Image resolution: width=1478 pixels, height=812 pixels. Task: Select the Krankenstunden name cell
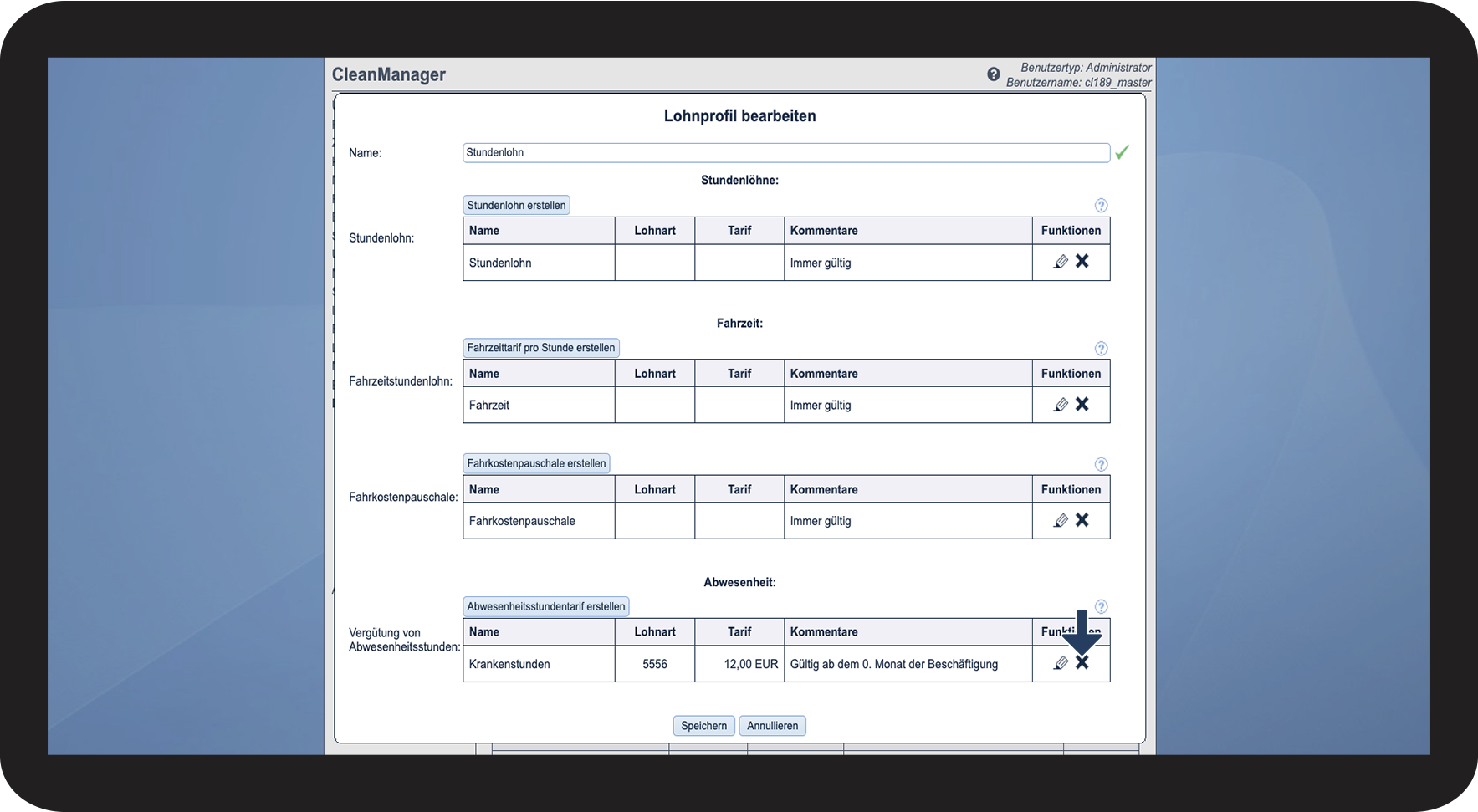pyautogui.click(x=539, y=664)
